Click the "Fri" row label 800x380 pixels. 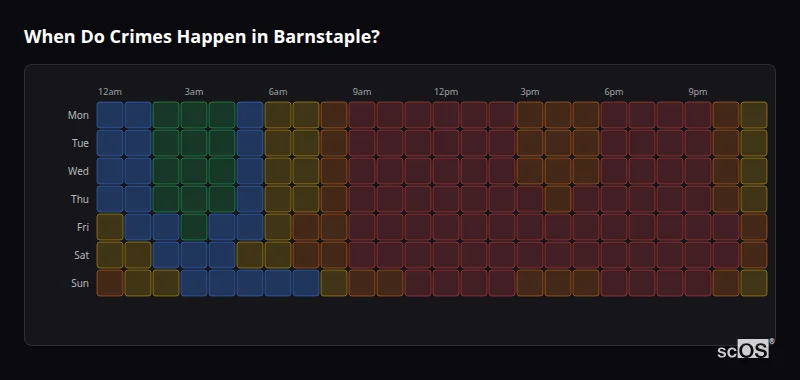click(83, 227)
